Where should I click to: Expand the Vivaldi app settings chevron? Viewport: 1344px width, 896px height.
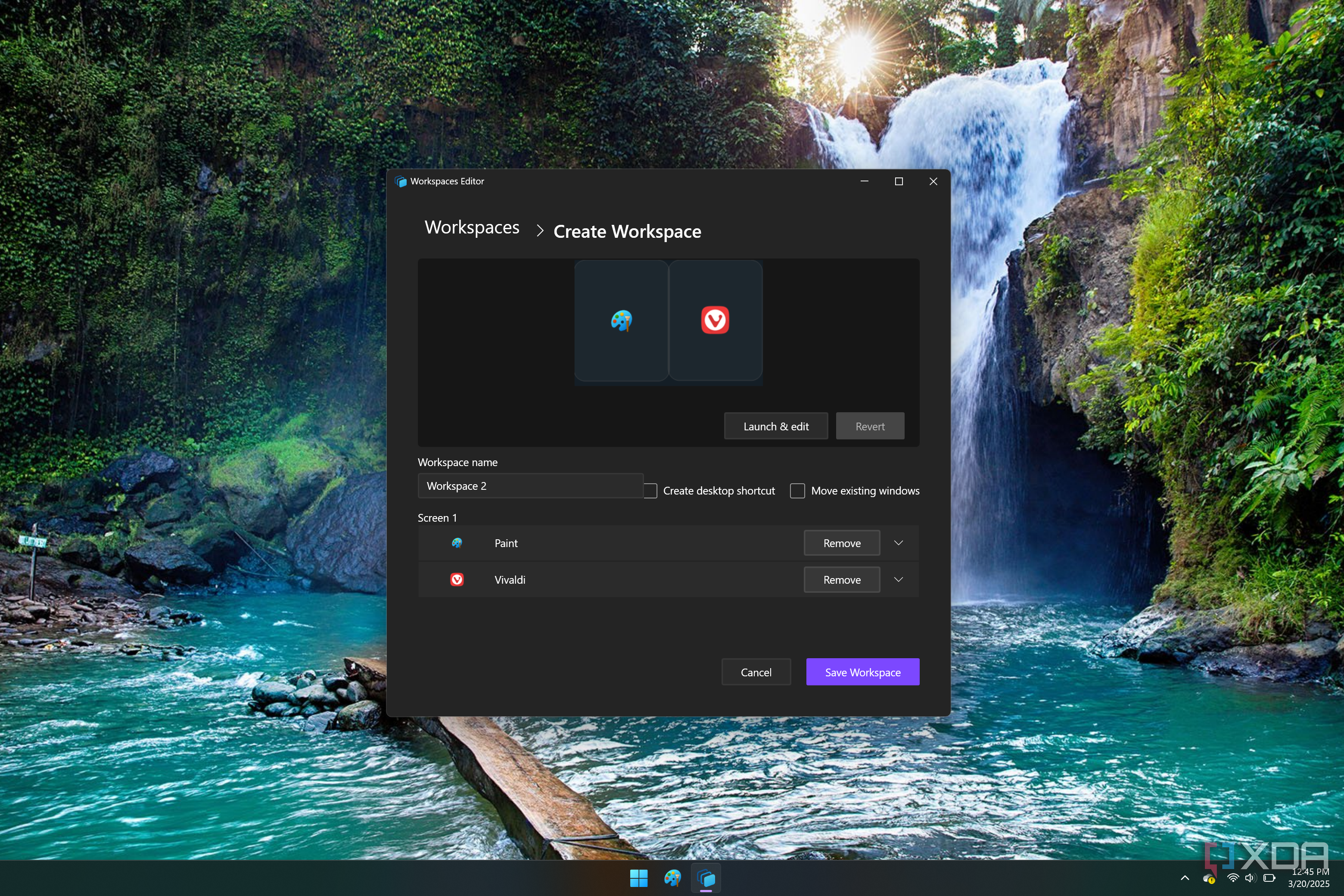pos(898,579)
